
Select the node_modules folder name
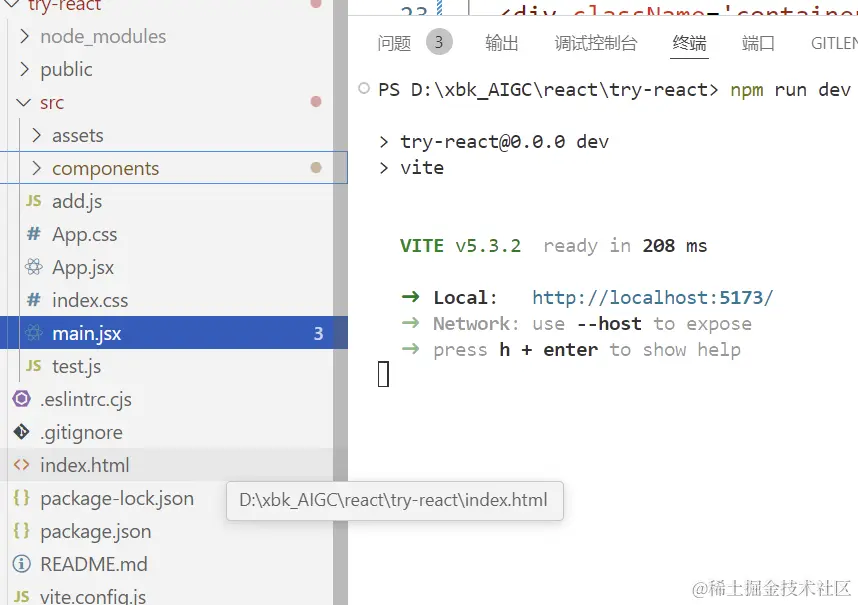tap(103, 37)
